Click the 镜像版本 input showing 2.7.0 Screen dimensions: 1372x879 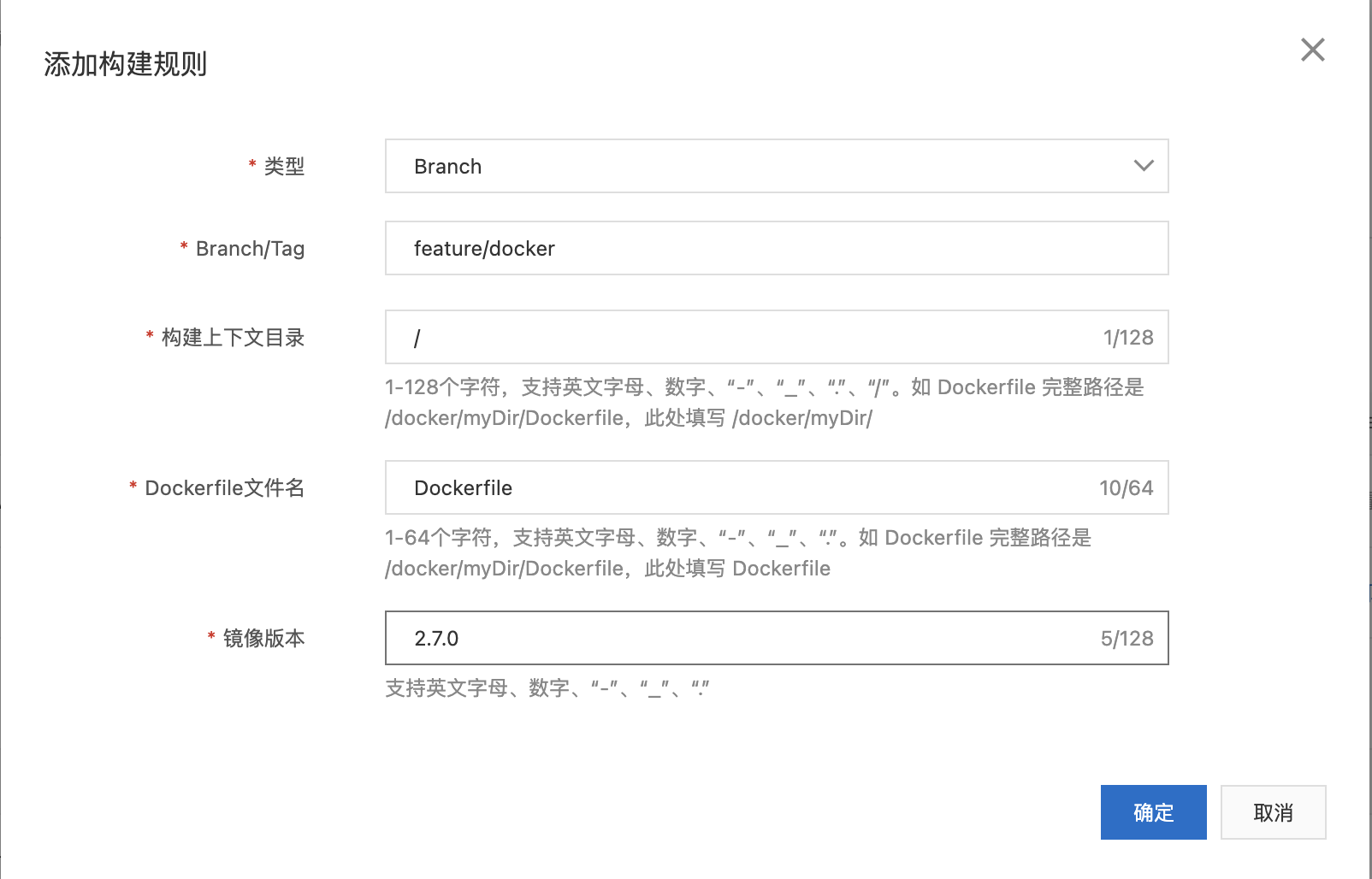coord(777,638)
